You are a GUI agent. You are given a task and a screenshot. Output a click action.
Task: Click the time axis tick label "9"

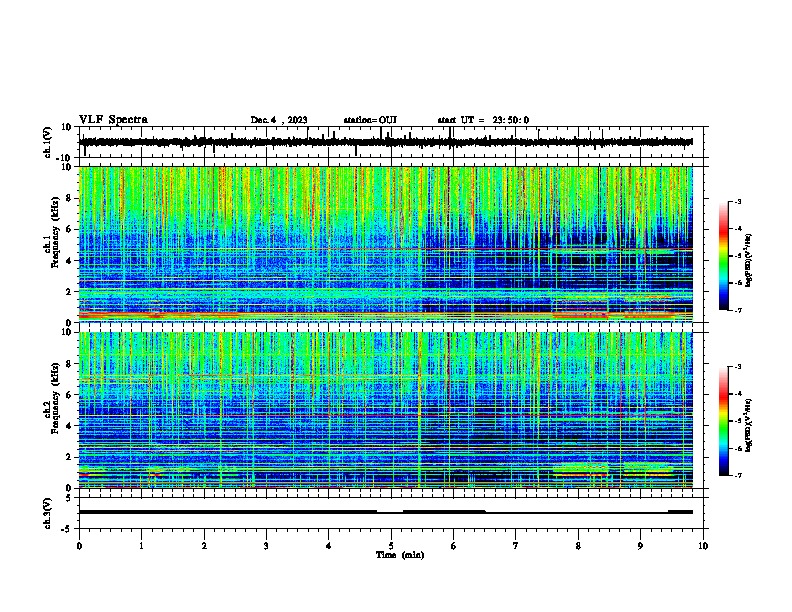pos(640,546)
